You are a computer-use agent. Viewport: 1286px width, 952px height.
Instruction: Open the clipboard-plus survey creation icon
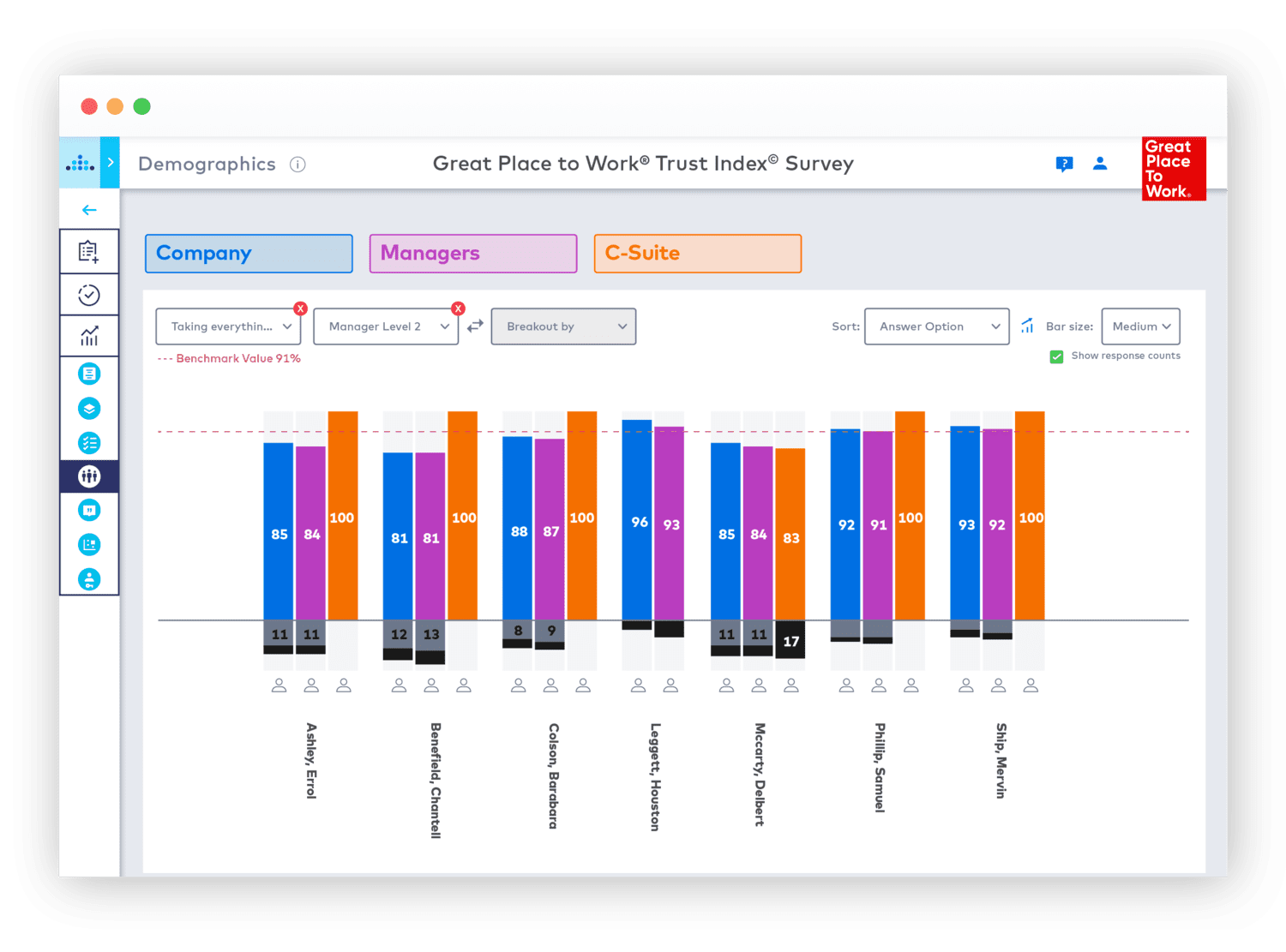[89, 251]
